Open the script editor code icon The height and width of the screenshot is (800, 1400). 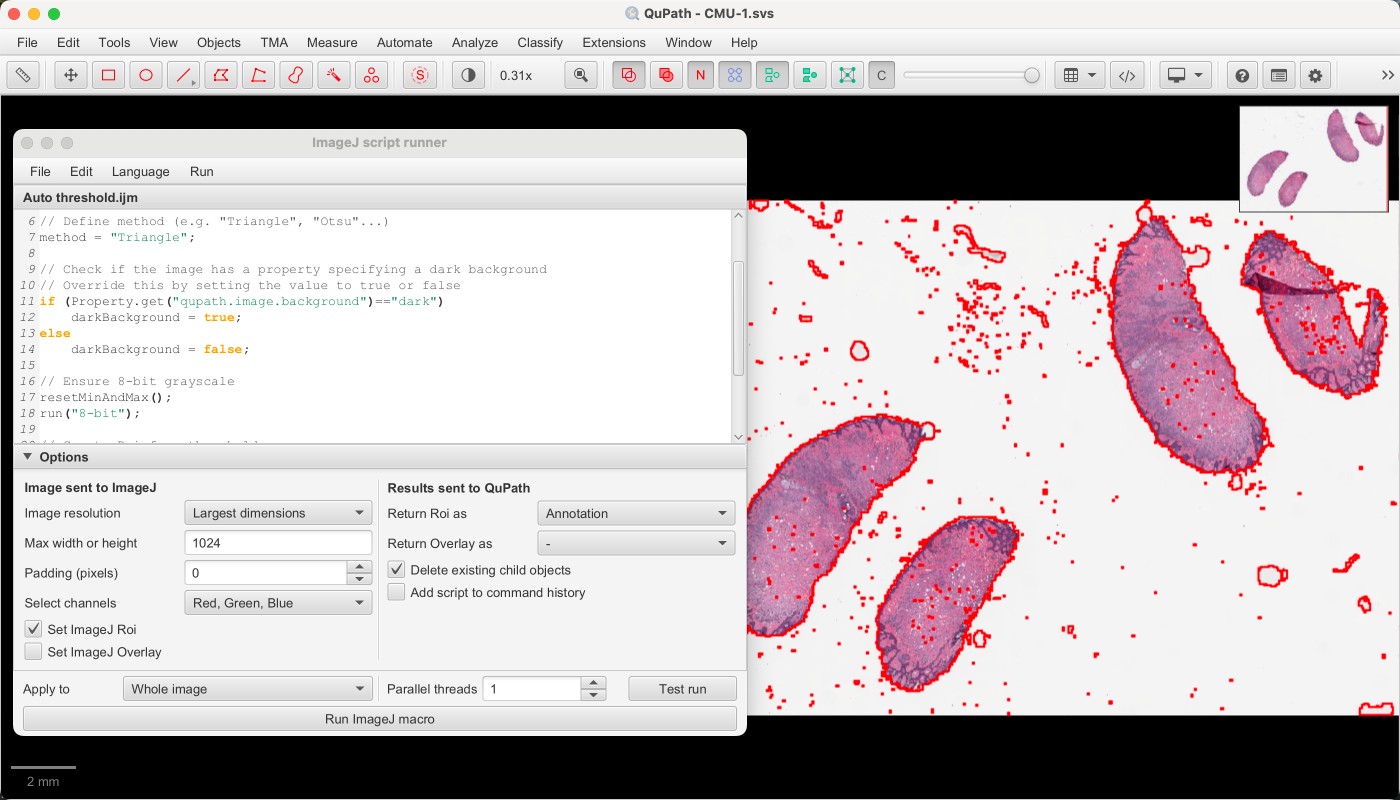(1127, 75)
